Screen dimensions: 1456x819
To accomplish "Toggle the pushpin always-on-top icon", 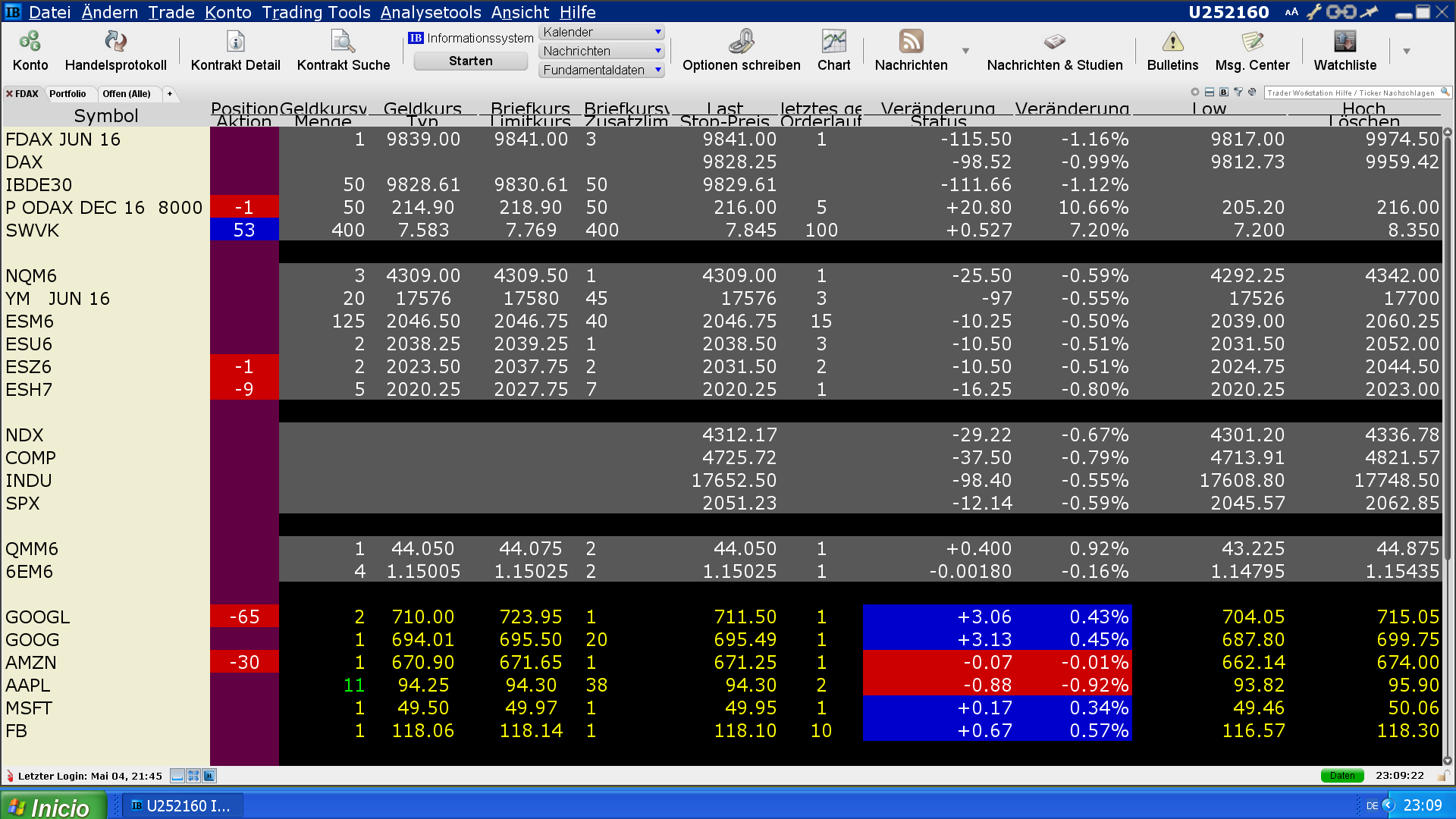I will [x=1370, y=12].
